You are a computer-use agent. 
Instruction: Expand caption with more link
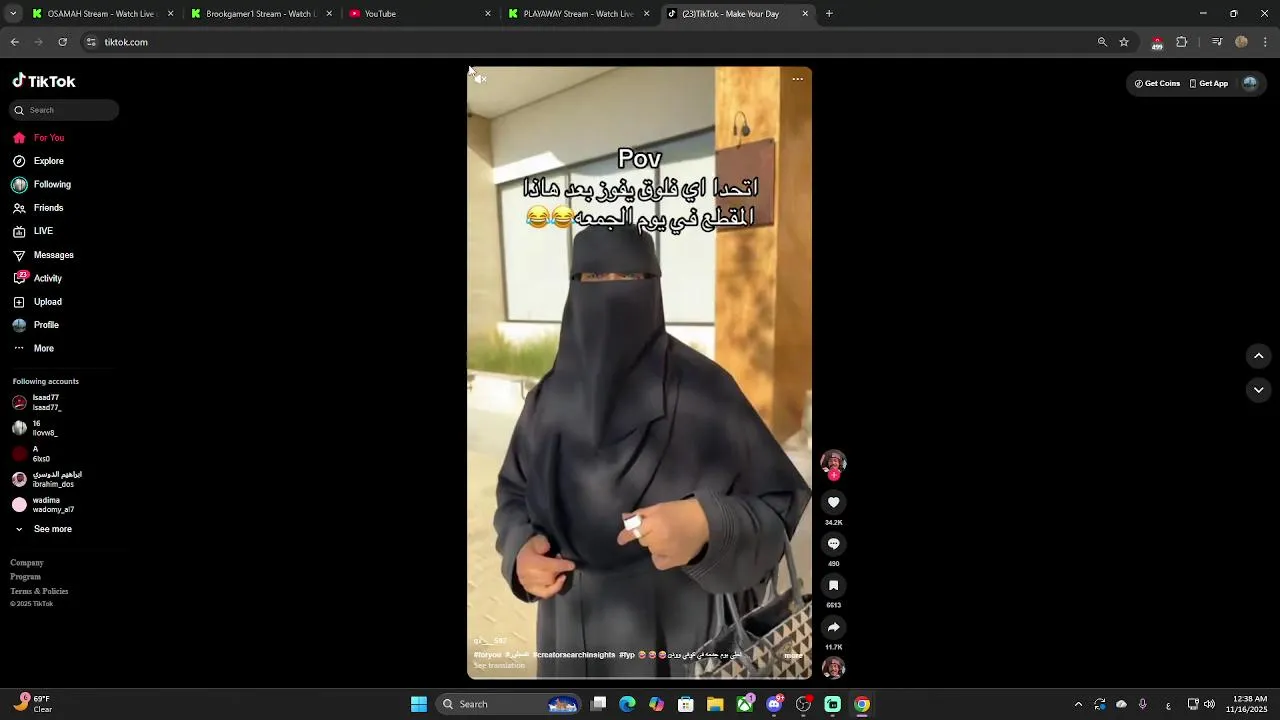click(793, 656)
